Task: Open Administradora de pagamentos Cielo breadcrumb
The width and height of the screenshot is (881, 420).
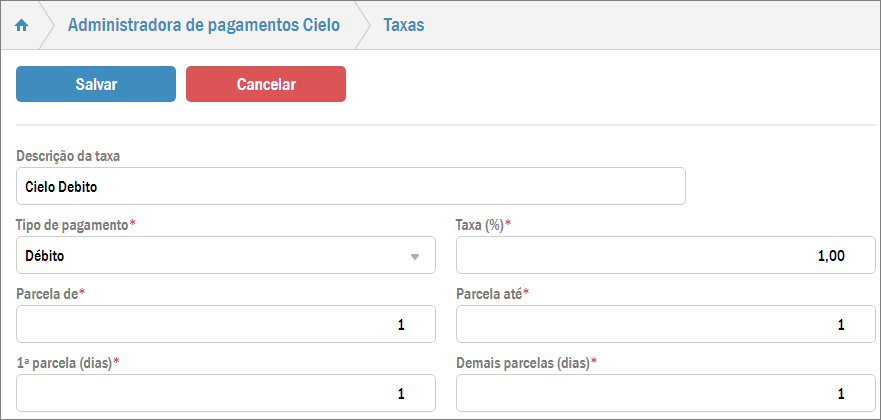Action: [x=204, y=25]
